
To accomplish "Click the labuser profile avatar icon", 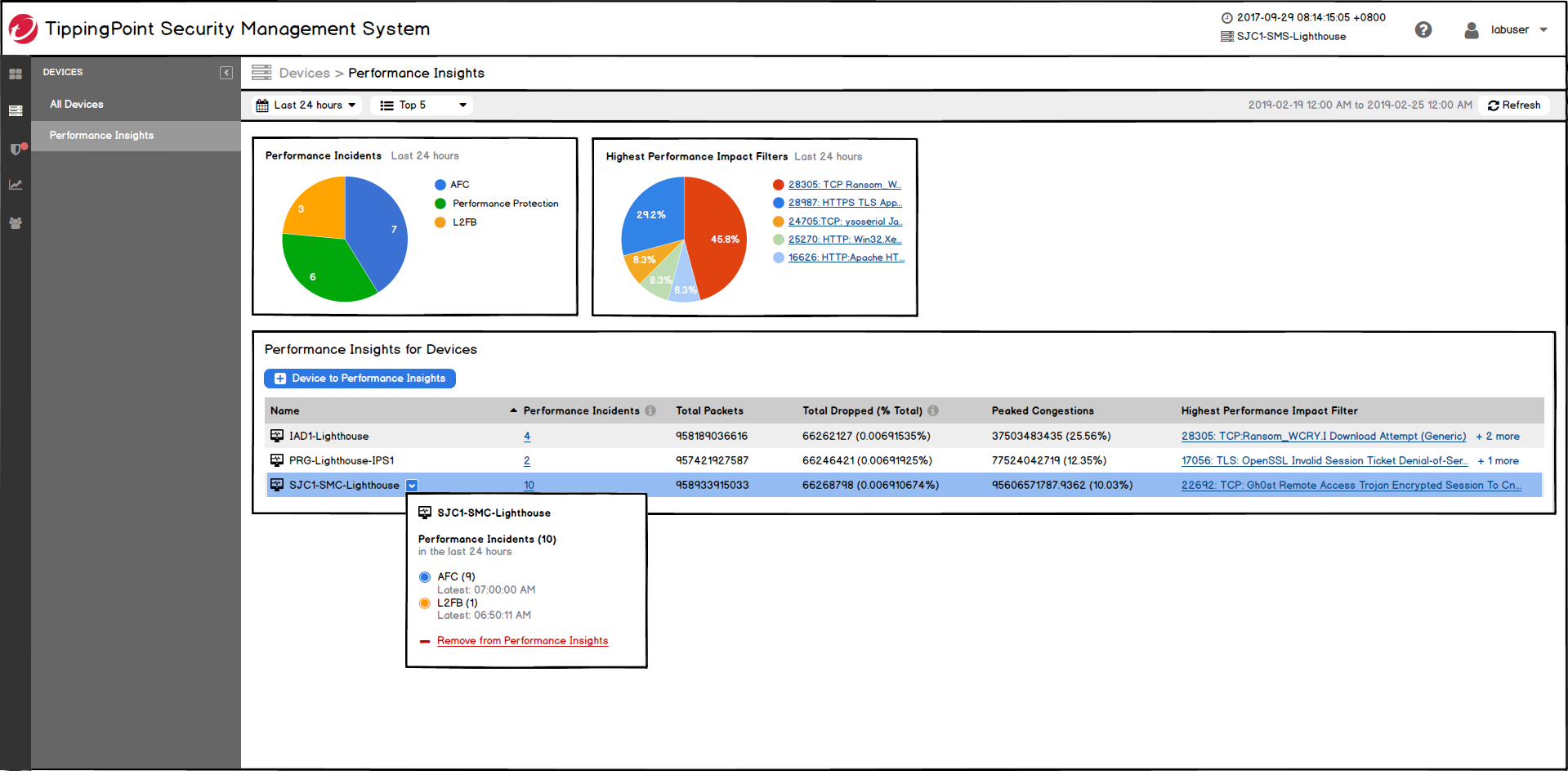I will [1472, 30].
